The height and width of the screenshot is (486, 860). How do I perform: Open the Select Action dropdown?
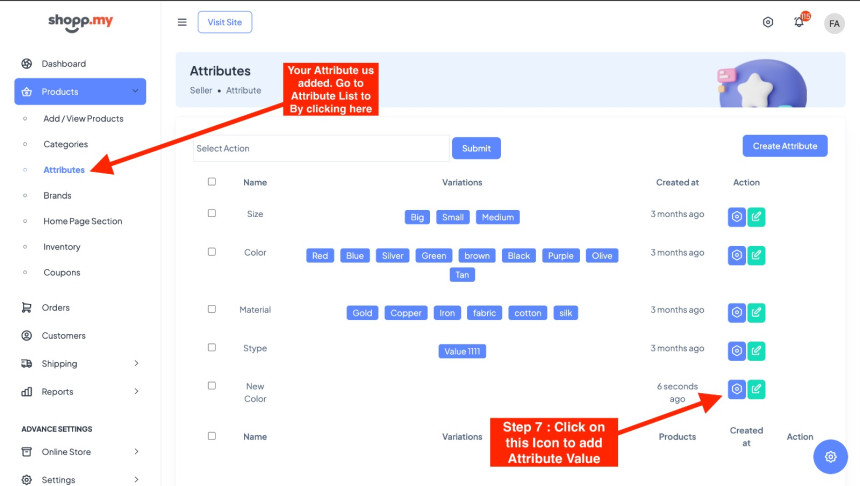[320, 148]
